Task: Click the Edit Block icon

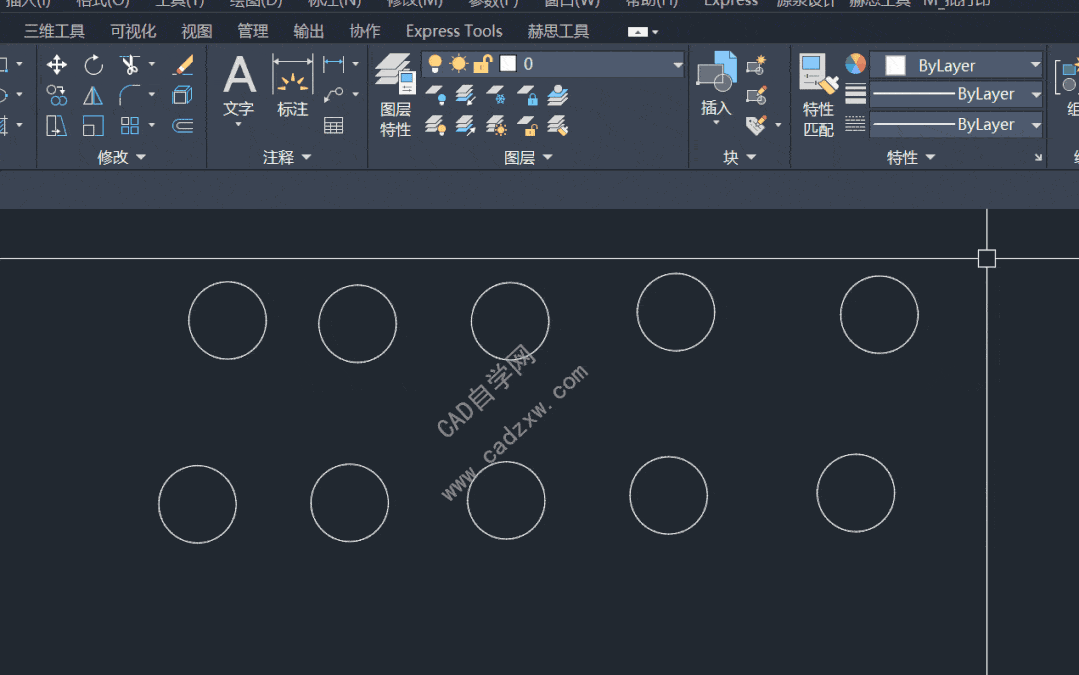Action: point(756,95)
